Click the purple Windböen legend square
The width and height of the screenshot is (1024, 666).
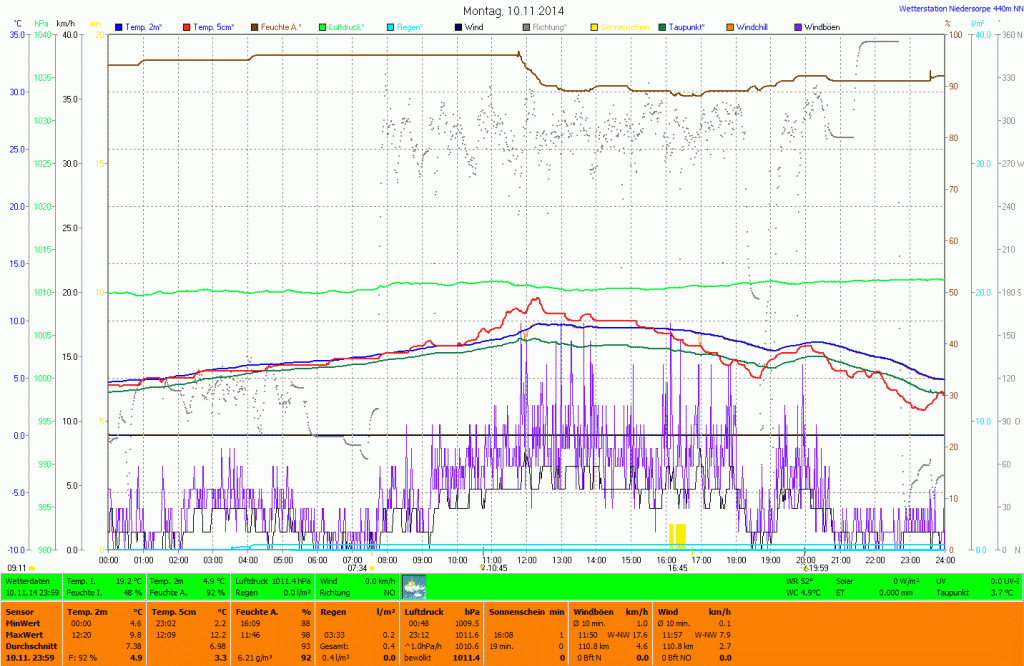click(x=797, y=26)
